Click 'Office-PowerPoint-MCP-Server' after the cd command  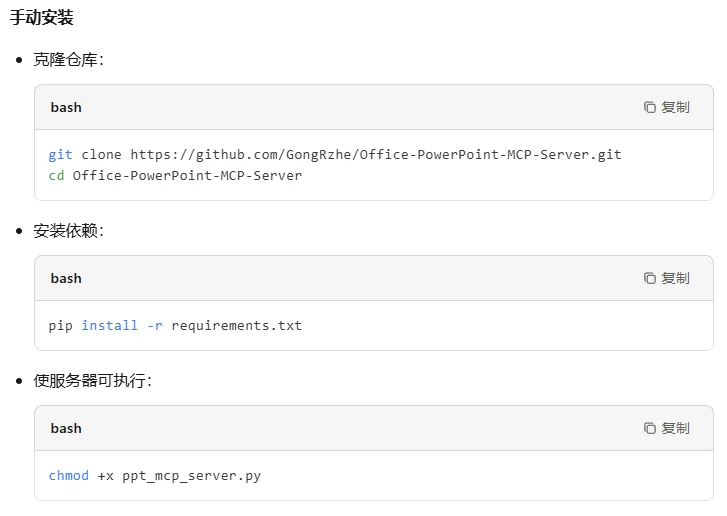tap(187, 176)
